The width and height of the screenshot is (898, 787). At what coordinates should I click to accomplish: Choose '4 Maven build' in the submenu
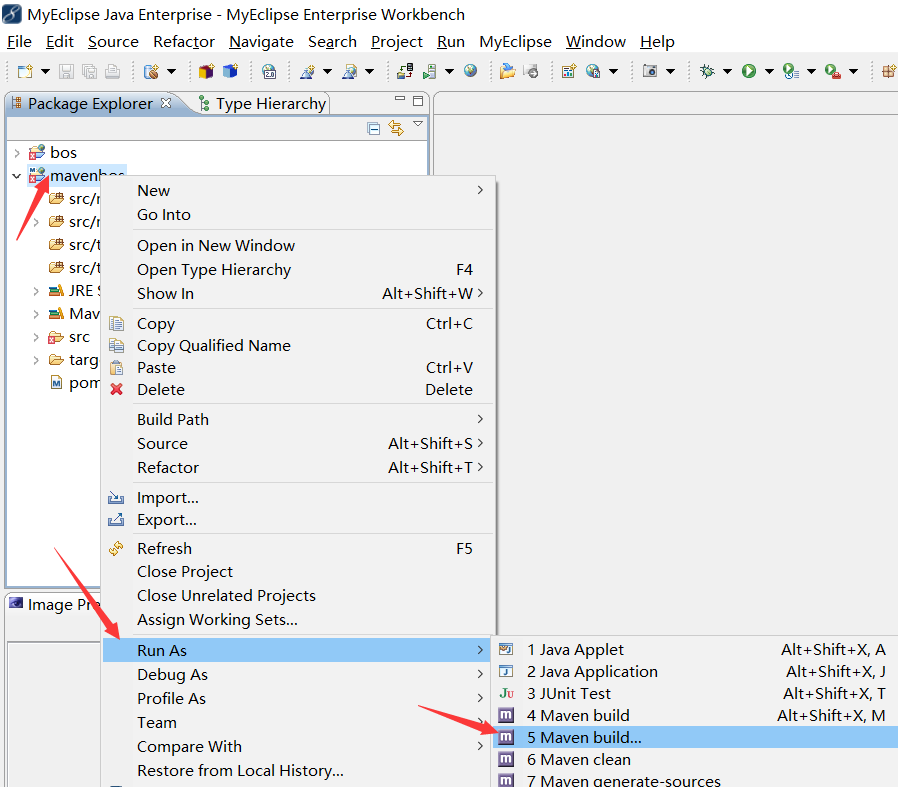pyautogui.click(x=695, y=715)
